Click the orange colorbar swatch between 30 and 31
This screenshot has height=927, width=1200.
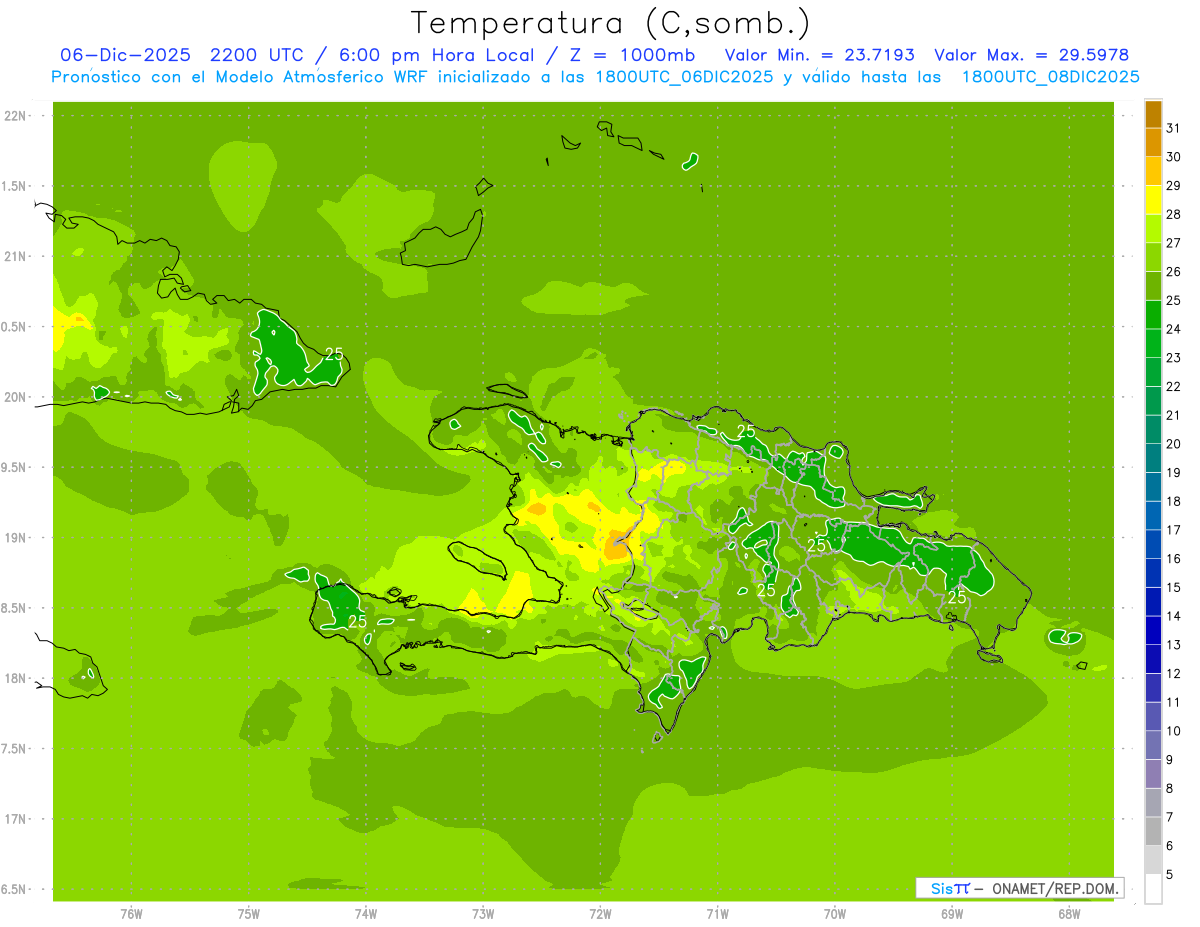tap(1153, 143)
